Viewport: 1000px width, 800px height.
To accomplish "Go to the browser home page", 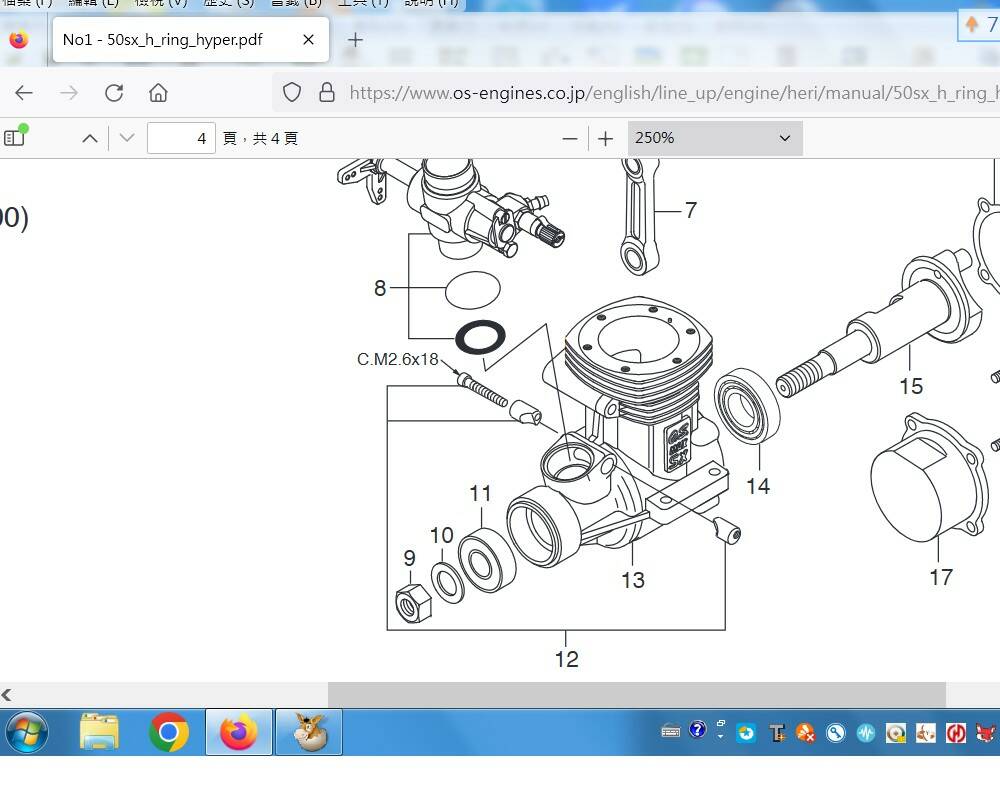I will click(158, 93).
